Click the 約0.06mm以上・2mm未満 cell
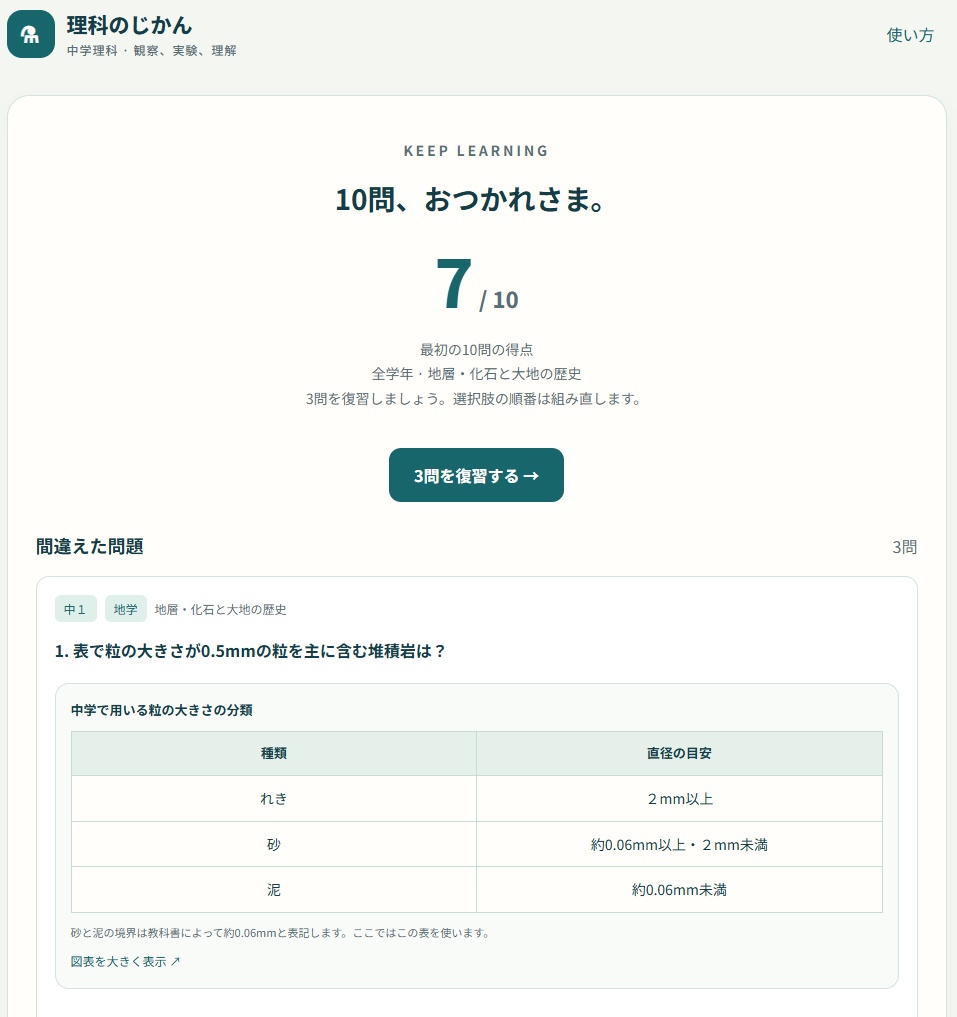The width and height of the screenshot is (957, 1017). 679,844
